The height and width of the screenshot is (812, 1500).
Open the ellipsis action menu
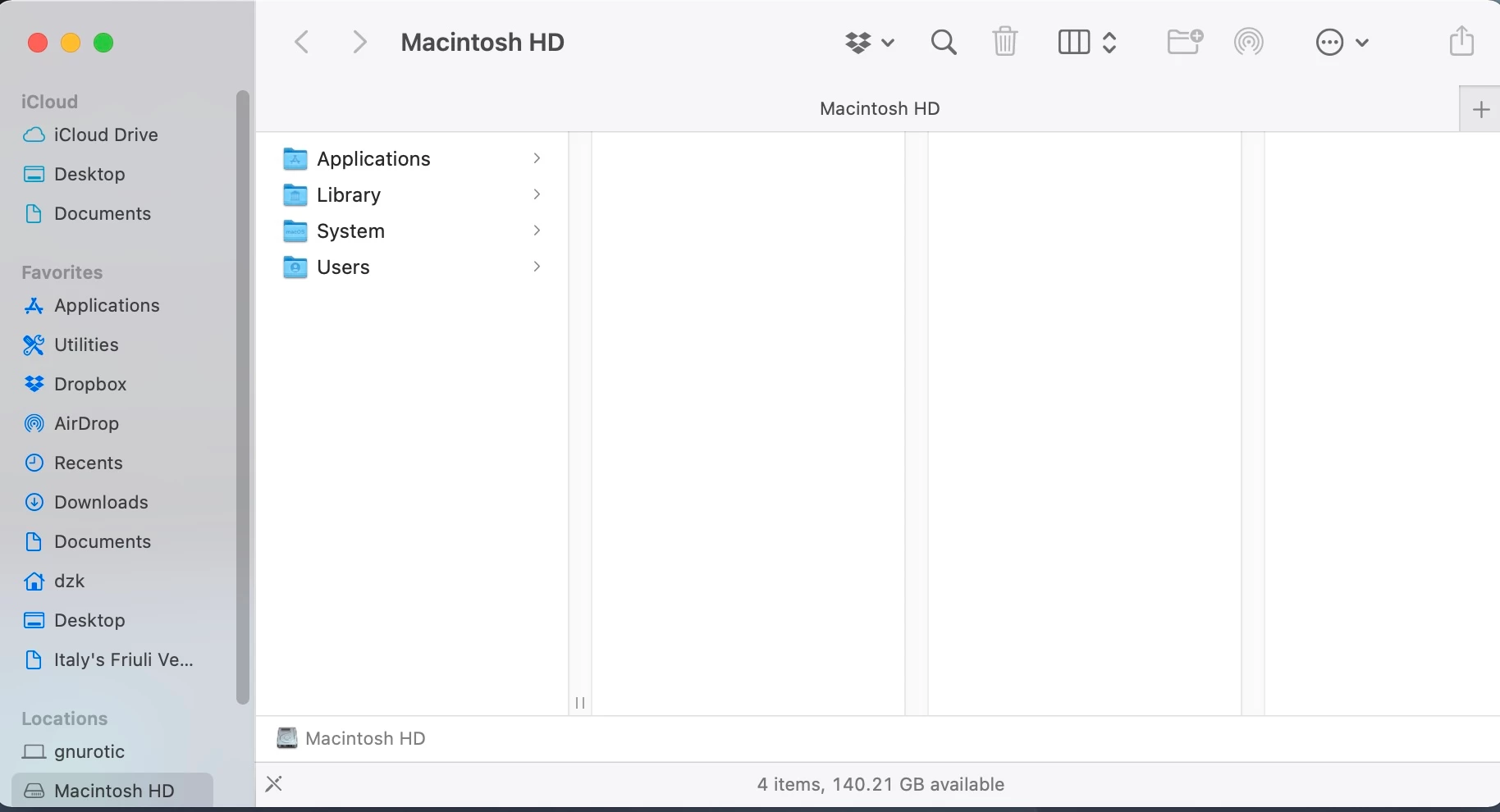[x=1342, y=42]
